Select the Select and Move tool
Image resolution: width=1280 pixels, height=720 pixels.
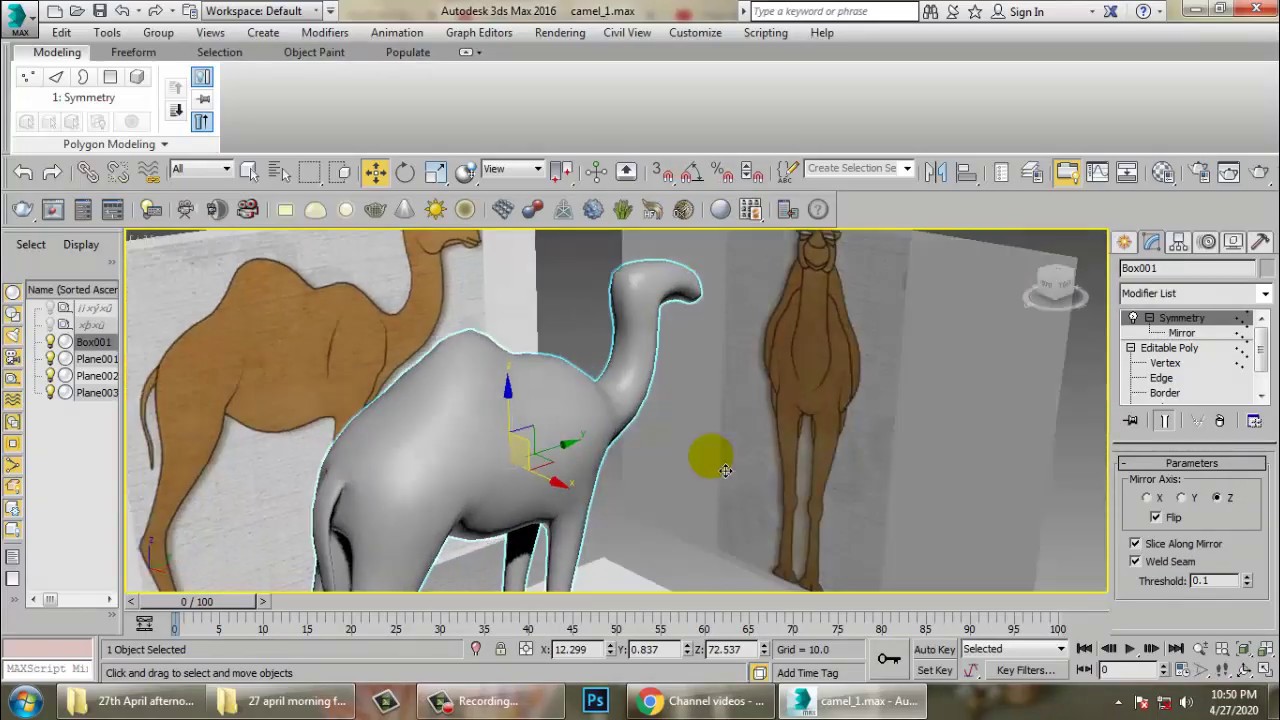(x=375, y=172)
